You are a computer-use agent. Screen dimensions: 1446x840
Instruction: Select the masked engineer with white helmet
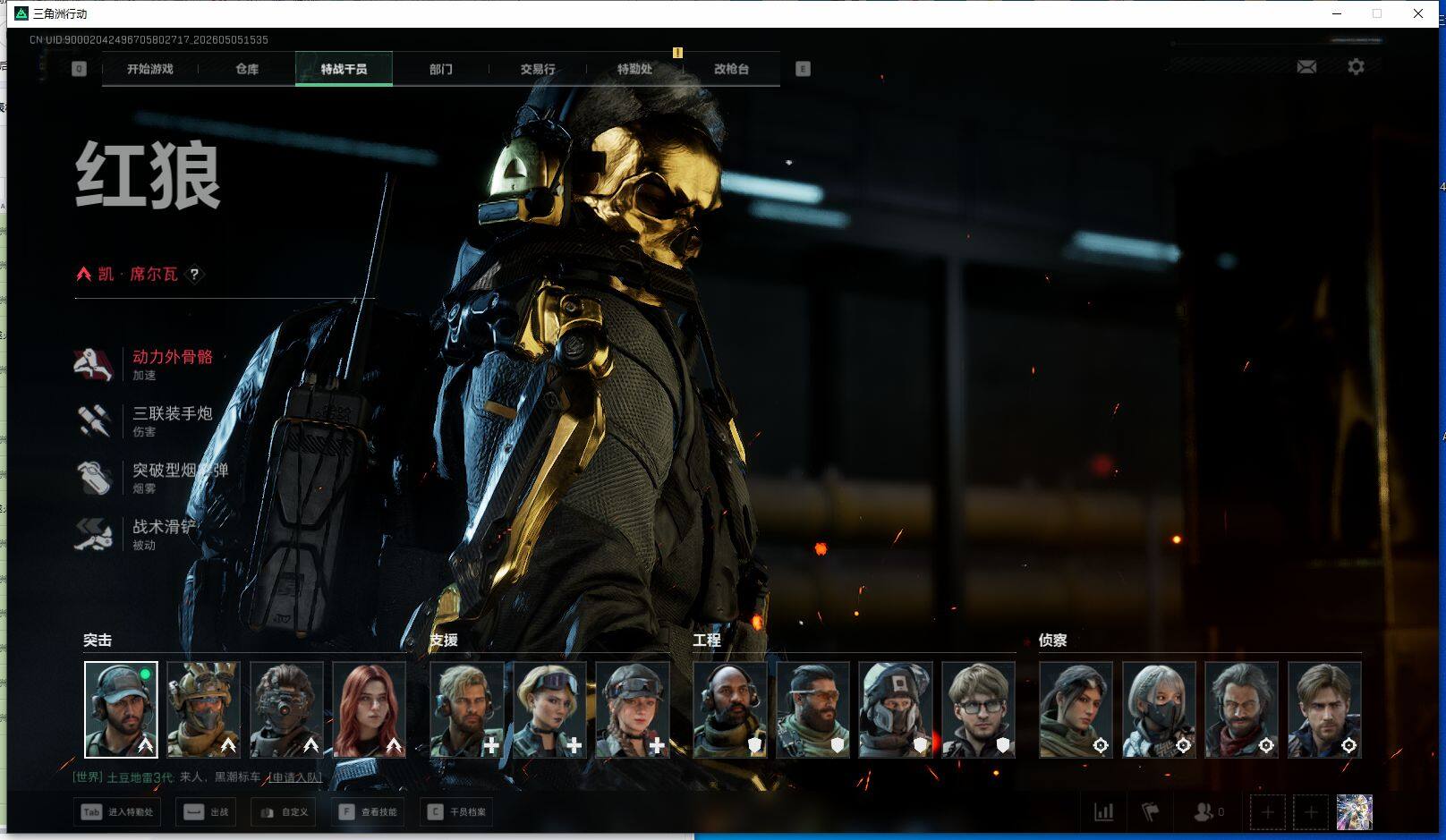(x=895, y=709)
